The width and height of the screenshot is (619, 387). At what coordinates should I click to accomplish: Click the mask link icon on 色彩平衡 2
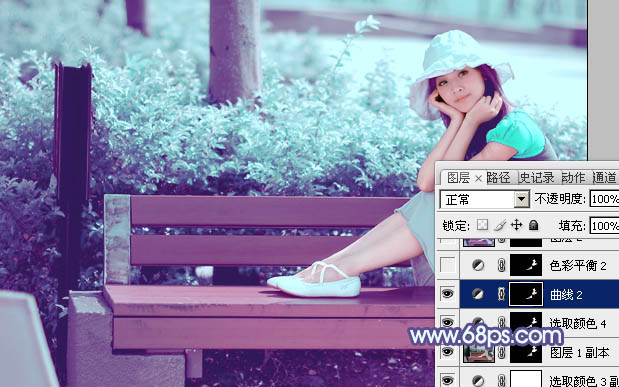[x=501, y=265]
